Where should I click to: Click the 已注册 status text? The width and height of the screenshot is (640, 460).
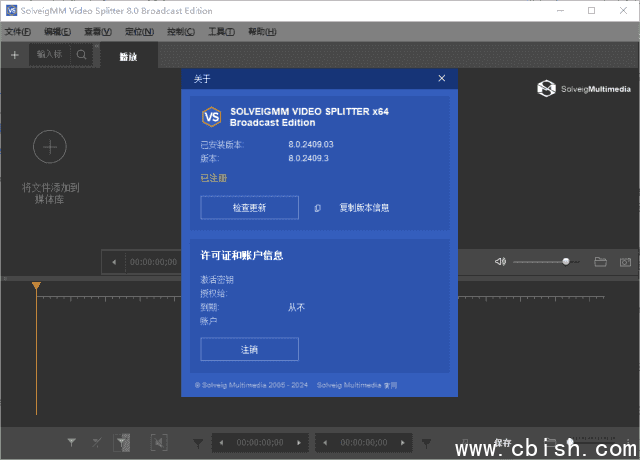click(213, 178)
